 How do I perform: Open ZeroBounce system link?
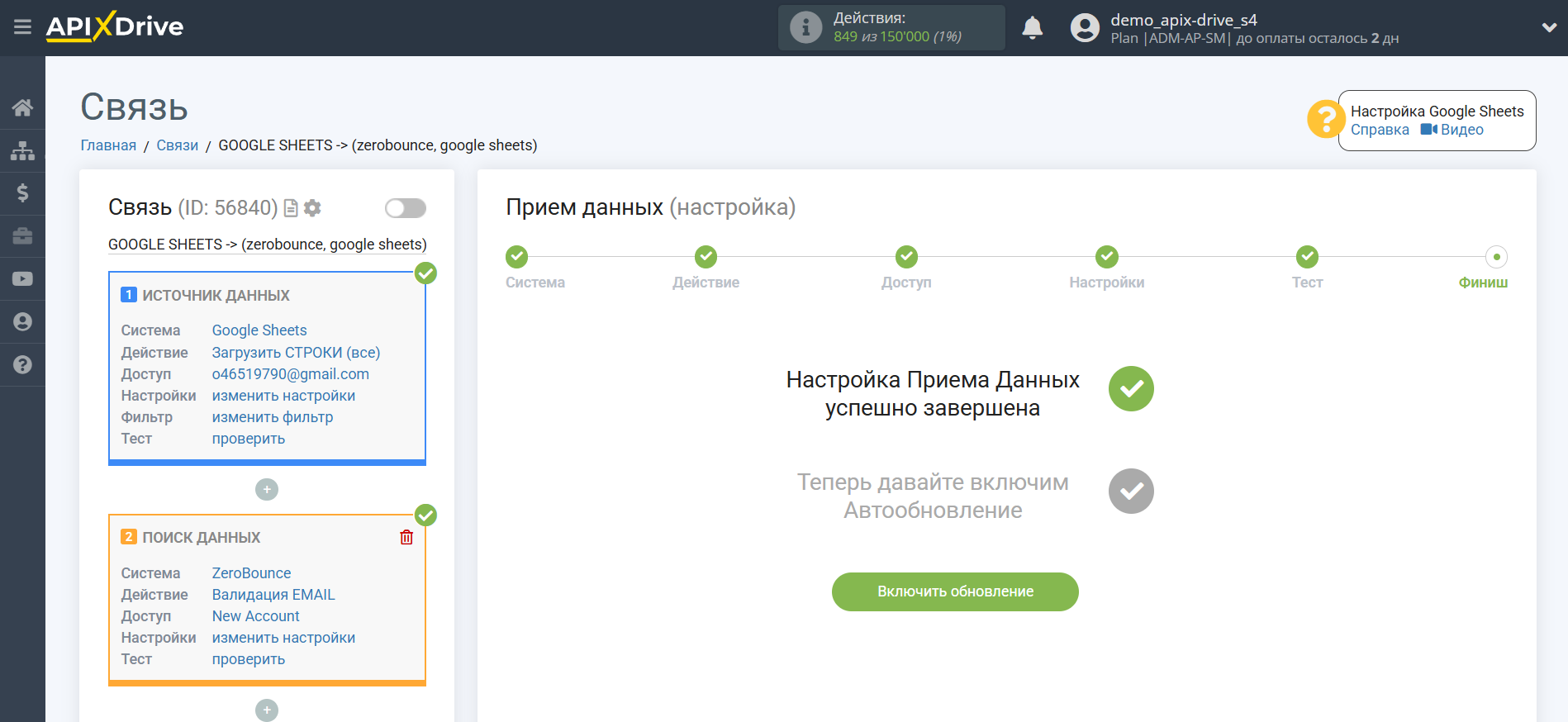(x=251, y=573)
